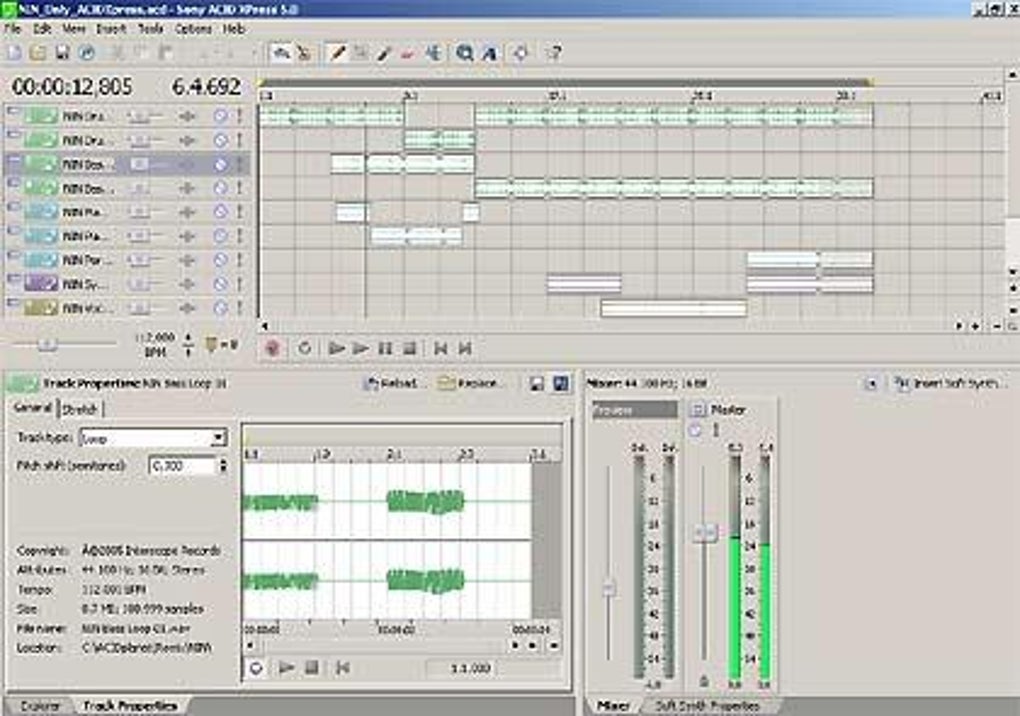Stop playback using the main transport Stop button

[409, 349]
